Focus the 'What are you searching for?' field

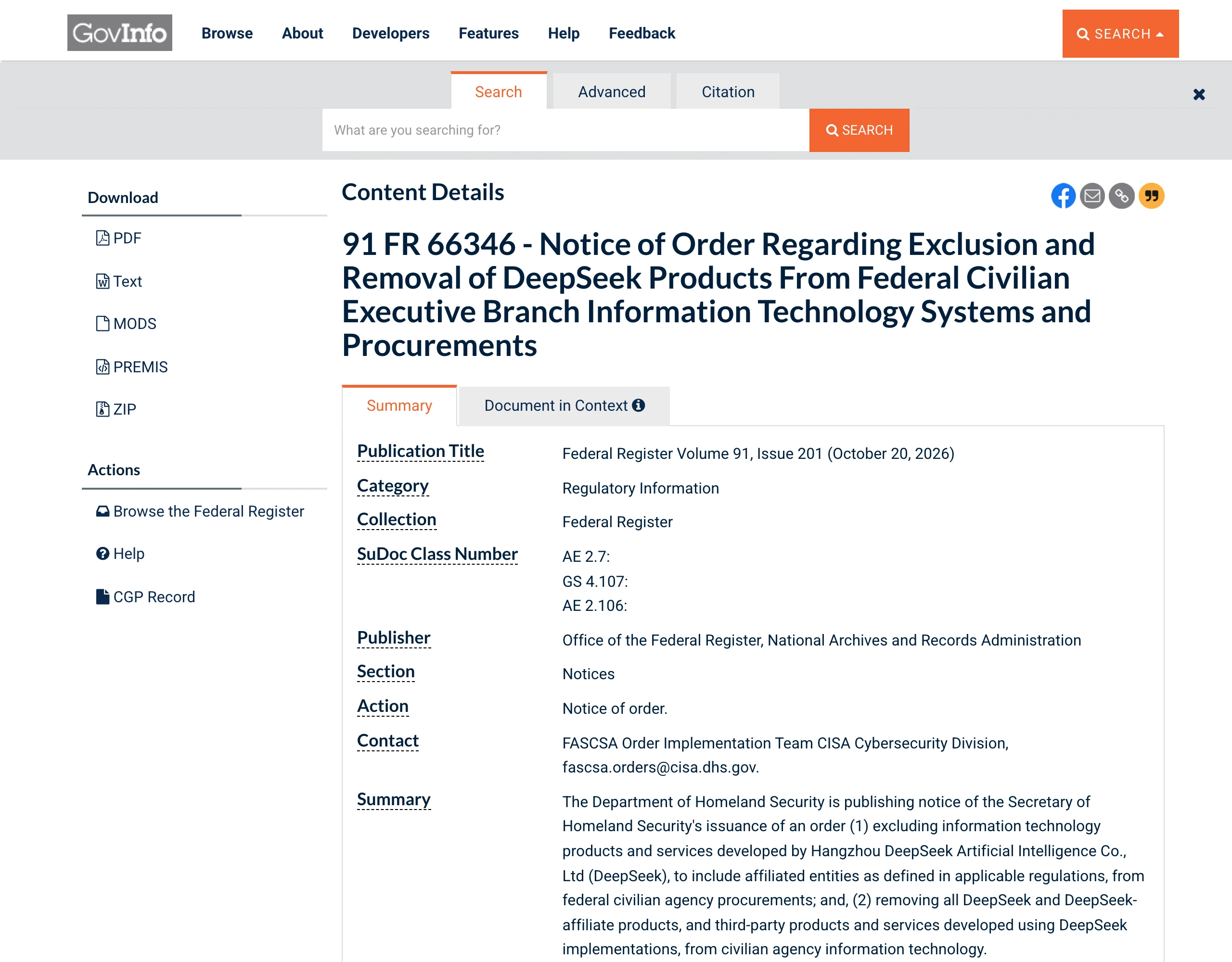point(565,130)
